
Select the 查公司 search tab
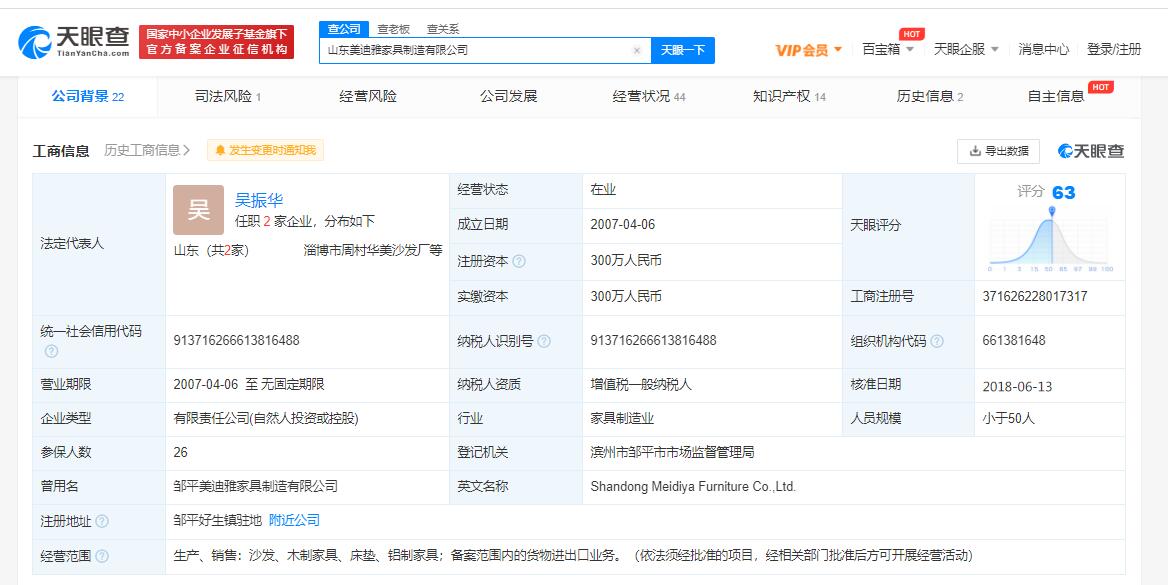point(344,29)
